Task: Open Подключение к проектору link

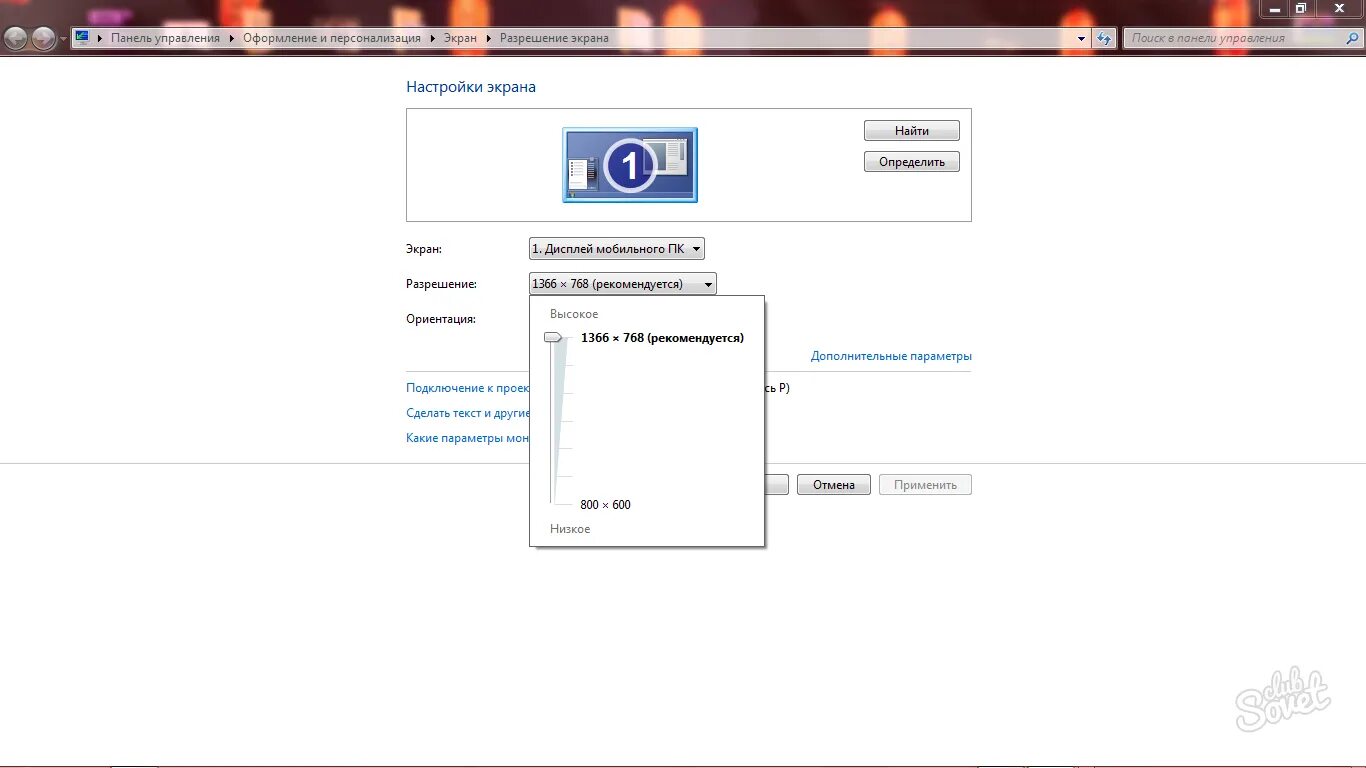Action: point(467,388)
